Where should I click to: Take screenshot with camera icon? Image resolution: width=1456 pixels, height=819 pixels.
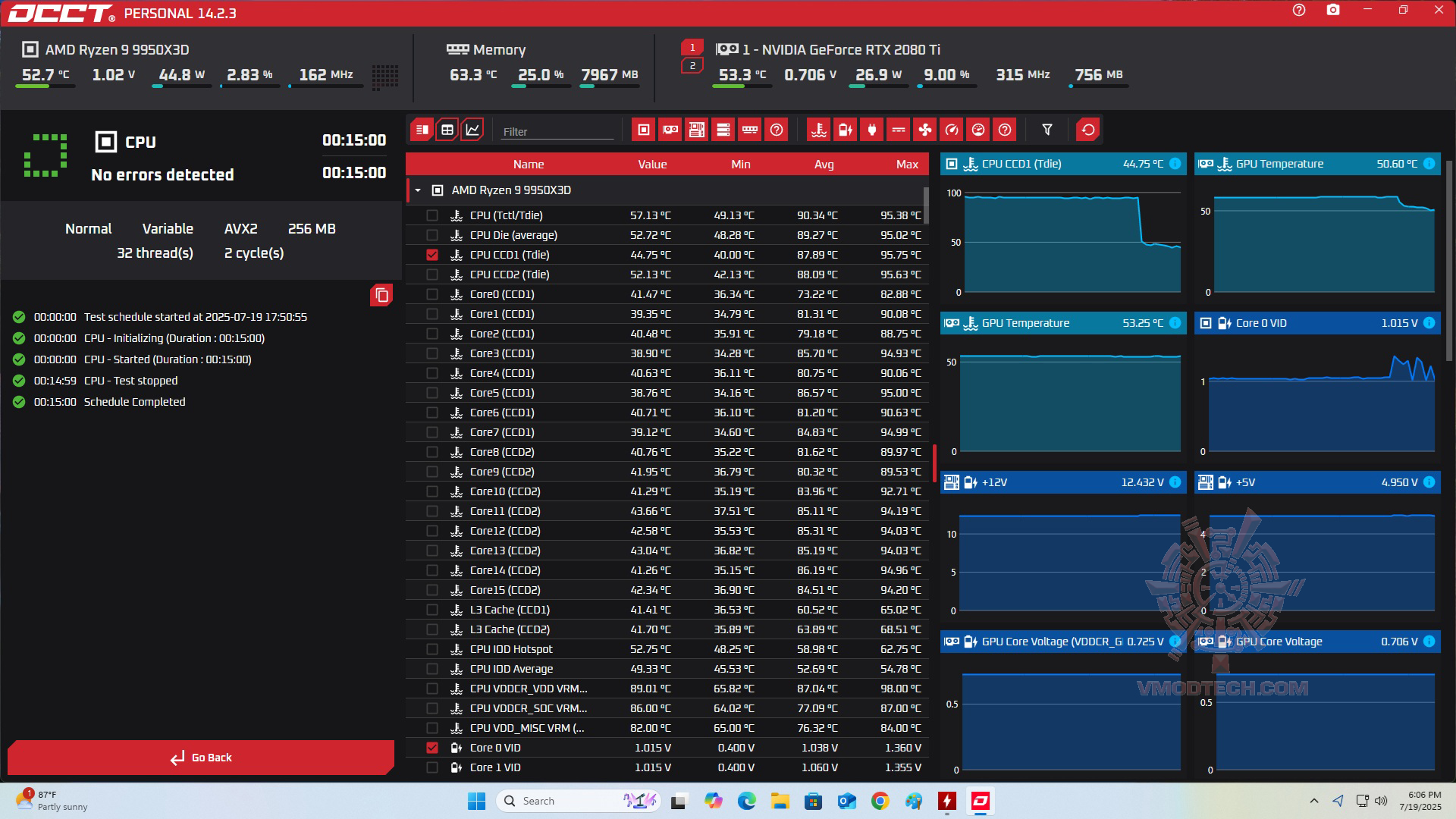click(x=1333, y=11)
